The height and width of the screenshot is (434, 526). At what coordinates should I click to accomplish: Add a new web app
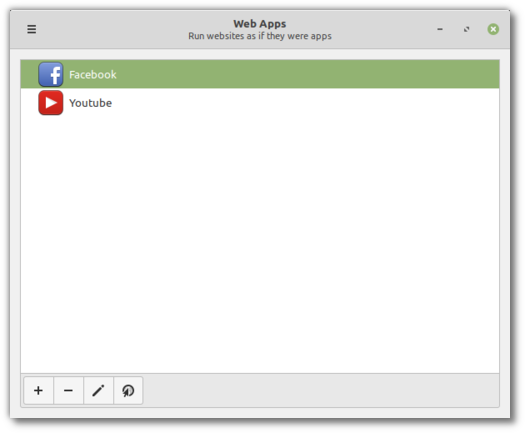click(38, 390)
